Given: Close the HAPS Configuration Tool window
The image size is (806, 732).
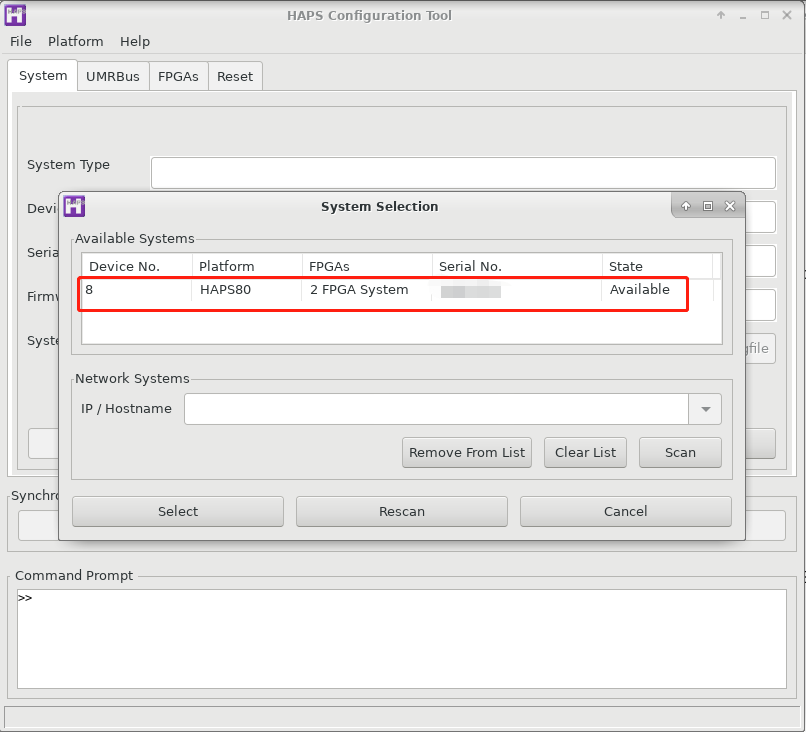Looking at the screenshot, I should (x=787, y=15).
